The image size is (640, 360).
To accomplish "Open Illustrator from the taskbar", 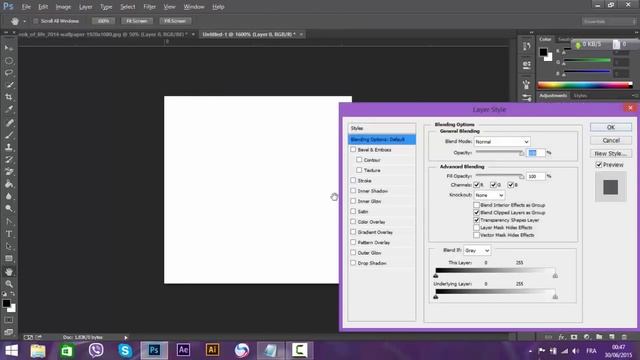I will coord(212,350).
